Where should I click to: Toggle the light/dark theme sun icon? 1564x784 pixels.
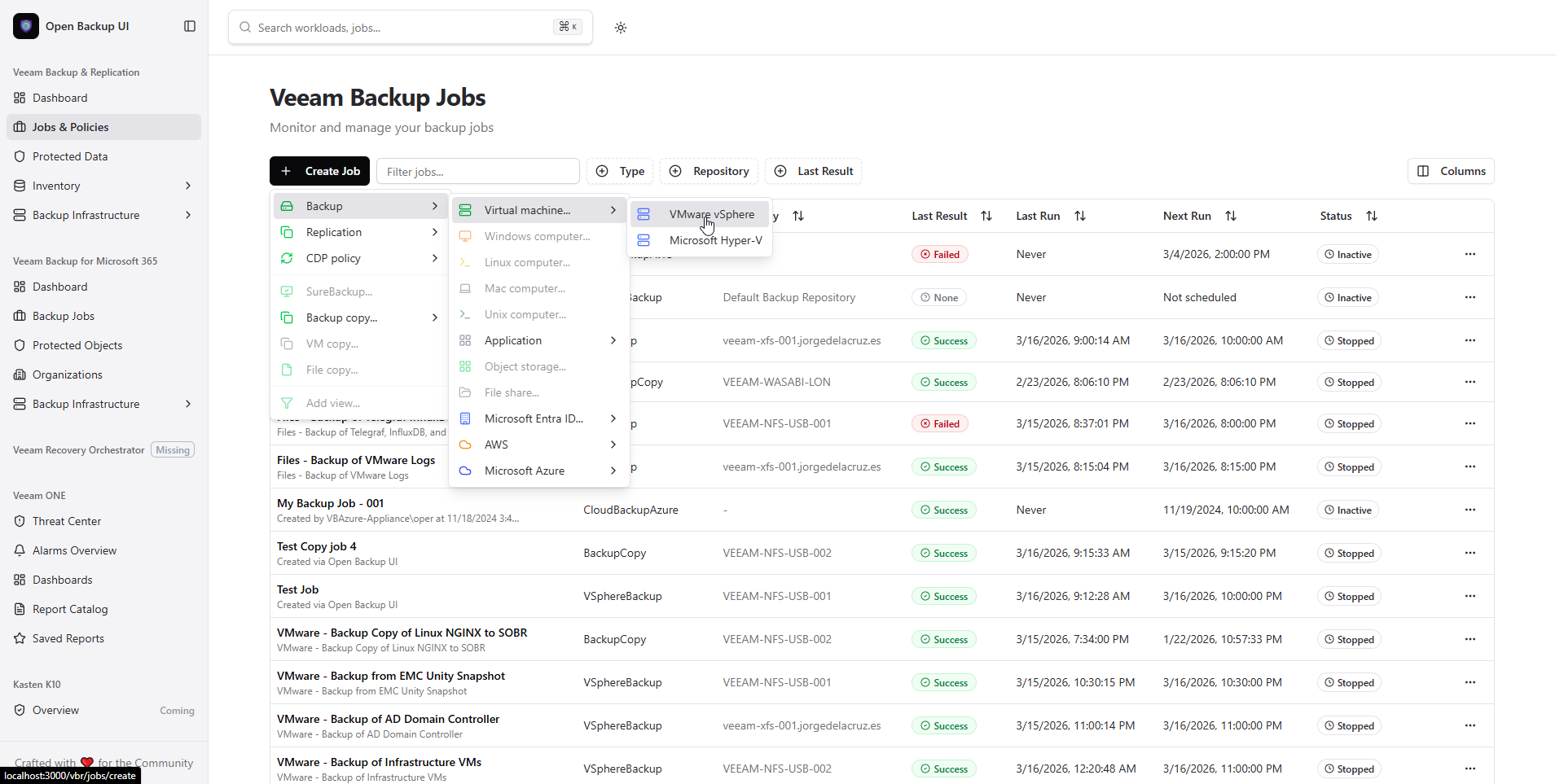pos(621,28)
